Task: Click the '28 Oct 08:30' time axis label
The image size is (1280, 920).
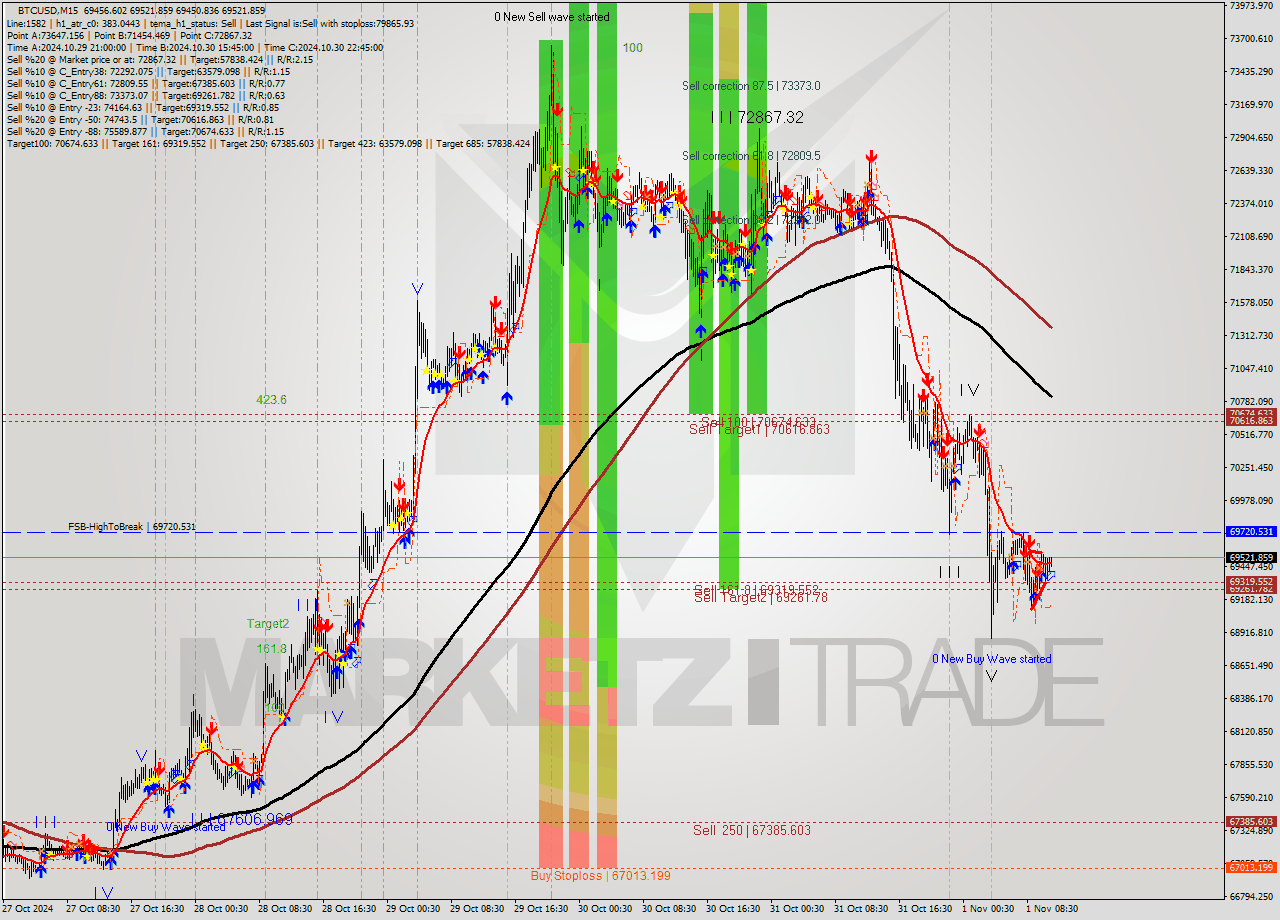Action: pos(284,909)
